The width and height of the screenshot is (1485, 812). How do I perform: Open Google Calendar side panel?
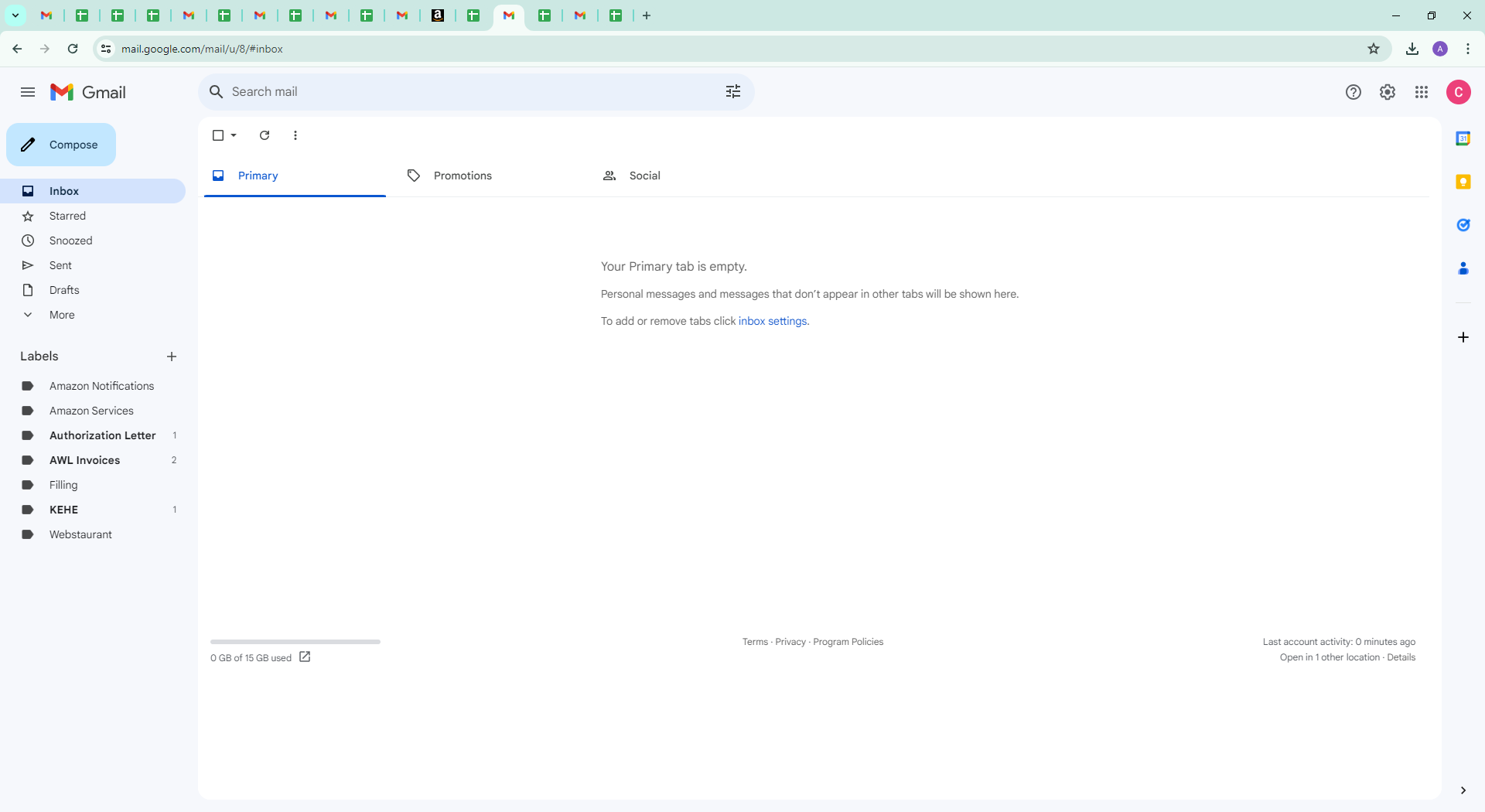click(x=1463, y=138)
